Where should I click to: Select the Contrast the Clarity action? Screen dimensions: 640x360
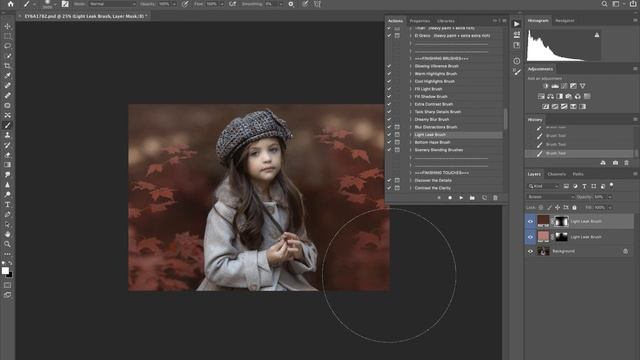point(433,188)
